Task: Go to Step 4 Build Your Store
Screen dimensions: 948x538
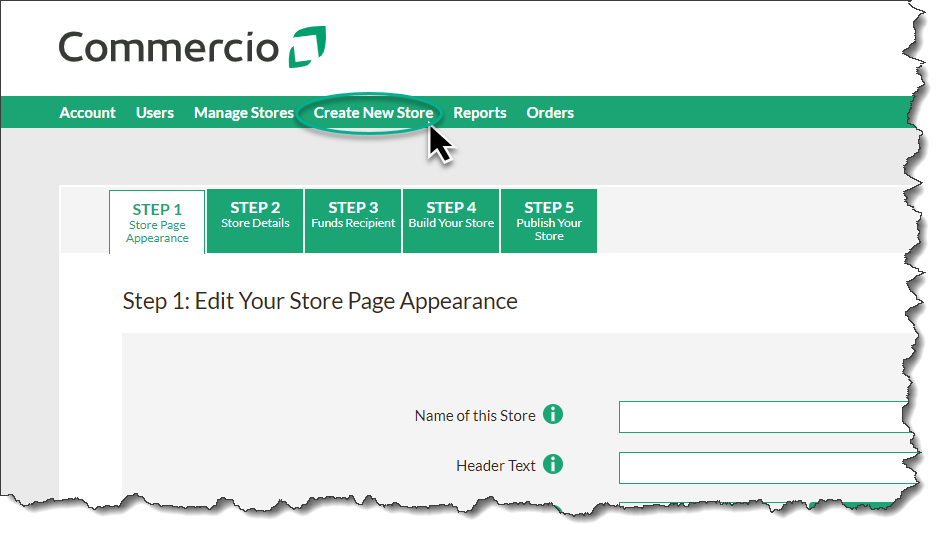Action: click(x=451, y=221)
